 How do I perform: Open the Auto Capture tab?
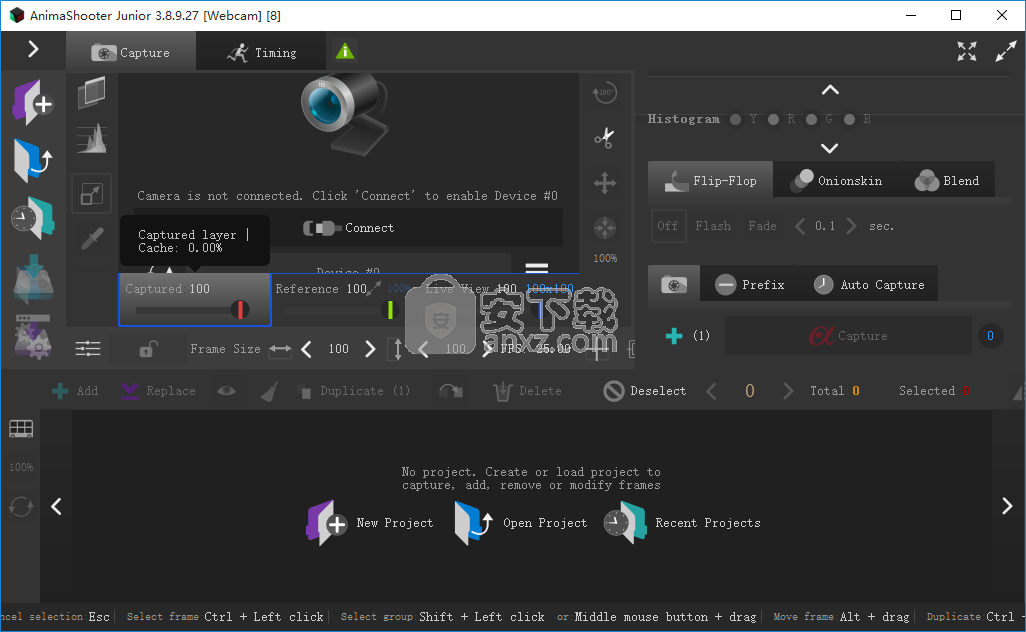point(869,284)
